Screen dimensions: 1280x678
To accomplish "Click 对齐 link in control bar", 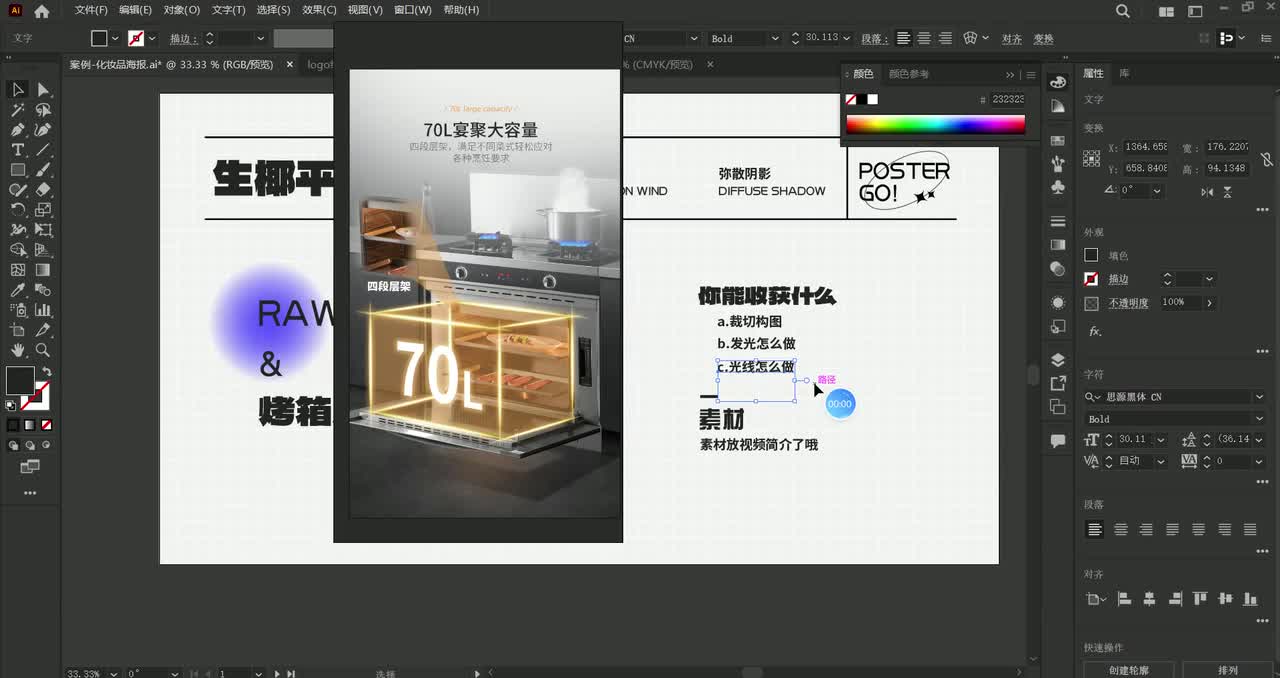I will (x=1012, y=39).
